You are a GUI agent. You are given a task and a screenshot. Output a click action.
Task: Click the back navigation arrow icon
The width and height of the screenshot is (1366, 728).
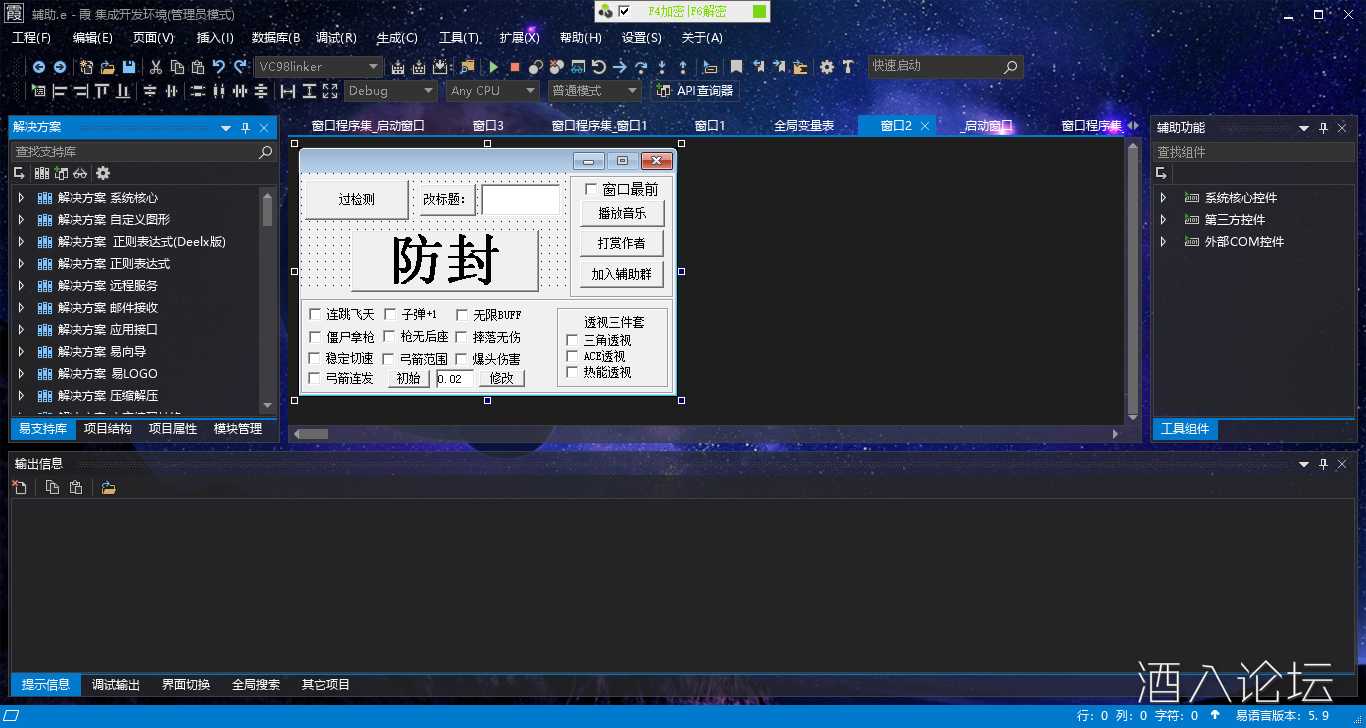point(38,67)
